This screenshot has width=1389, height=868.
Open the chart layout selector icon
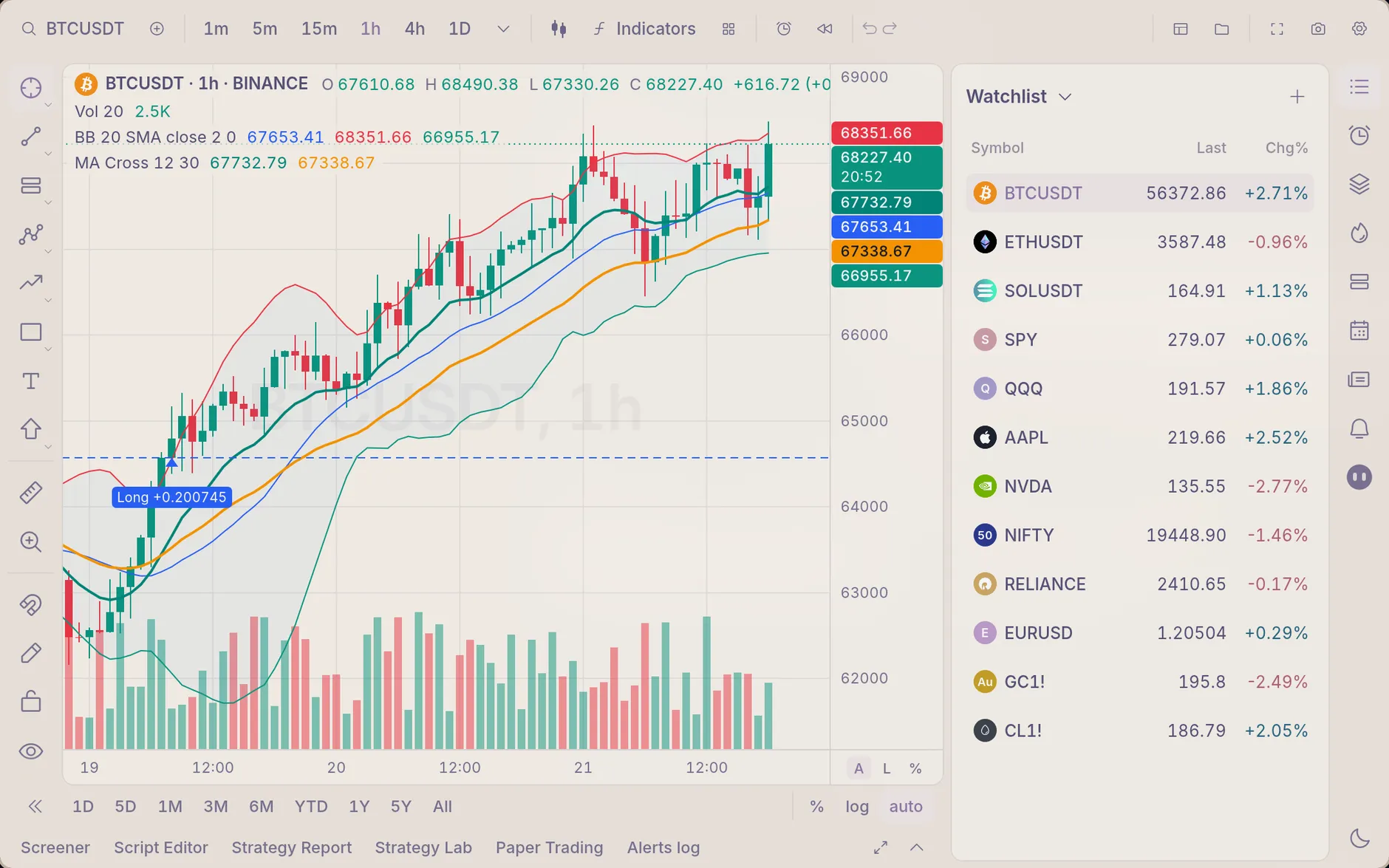point(1181,29)
